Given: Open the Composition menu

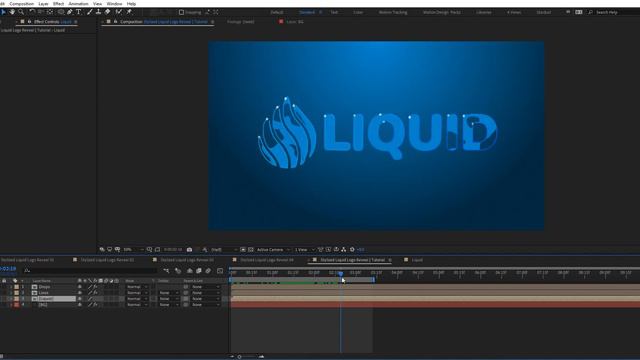Looking at the screenshot, I should pyautogui.click(x=22, y=4).
